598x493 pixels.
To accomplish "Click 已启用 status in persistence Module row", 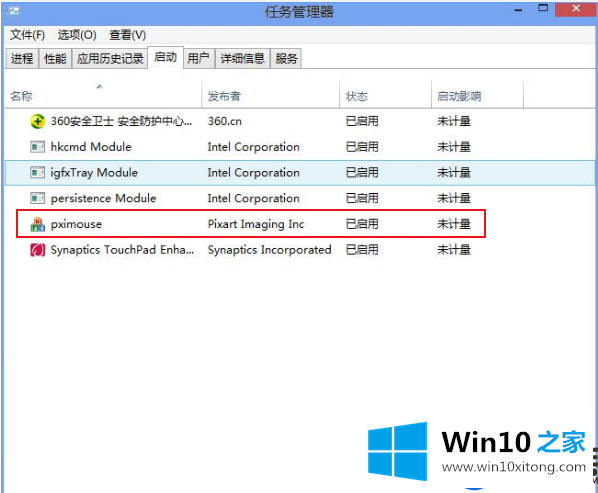I will 362,198.
